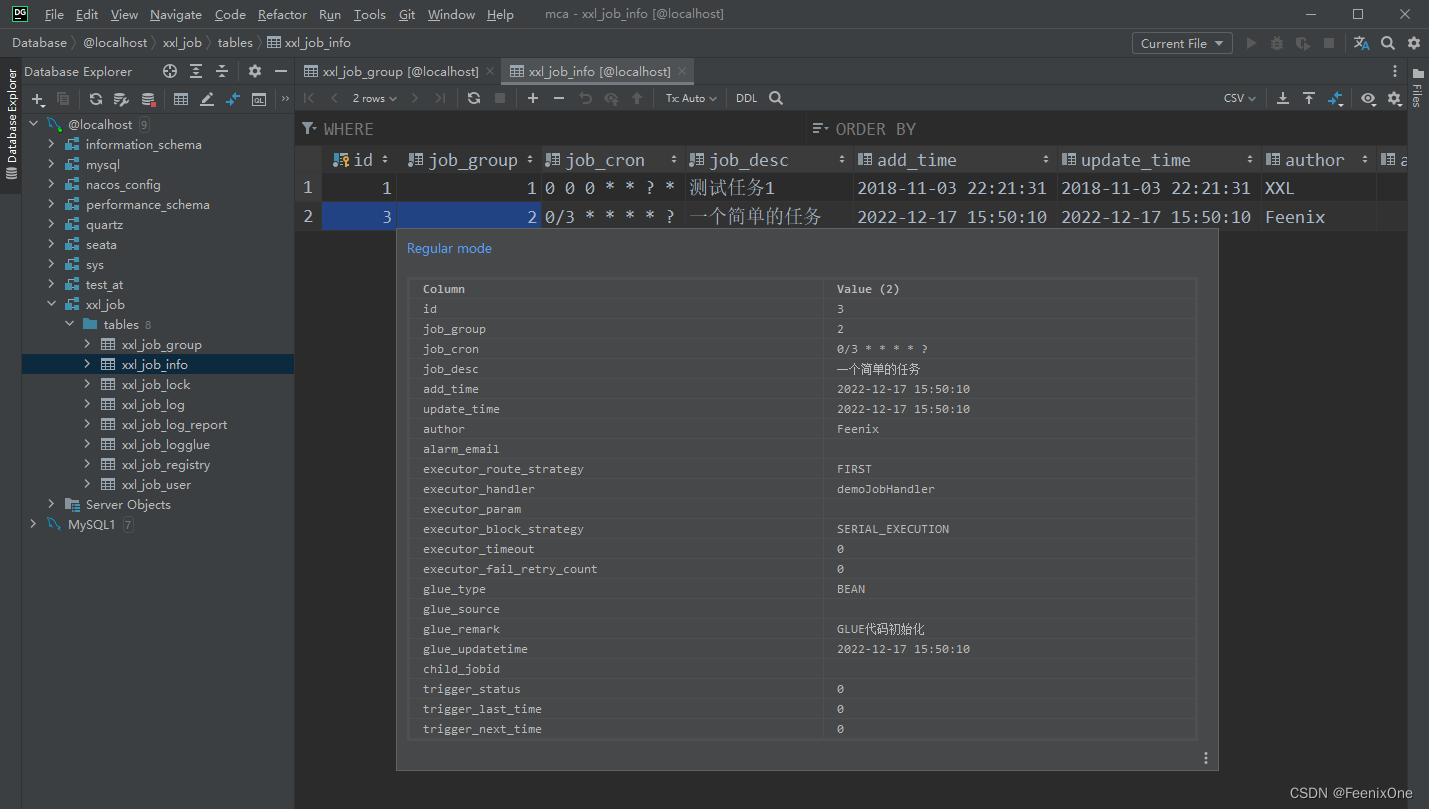Click the New (plus) icon in Database Explorer
This screenshot has width=1429, height=809.
pyautogui.click(x=38, y=99)
